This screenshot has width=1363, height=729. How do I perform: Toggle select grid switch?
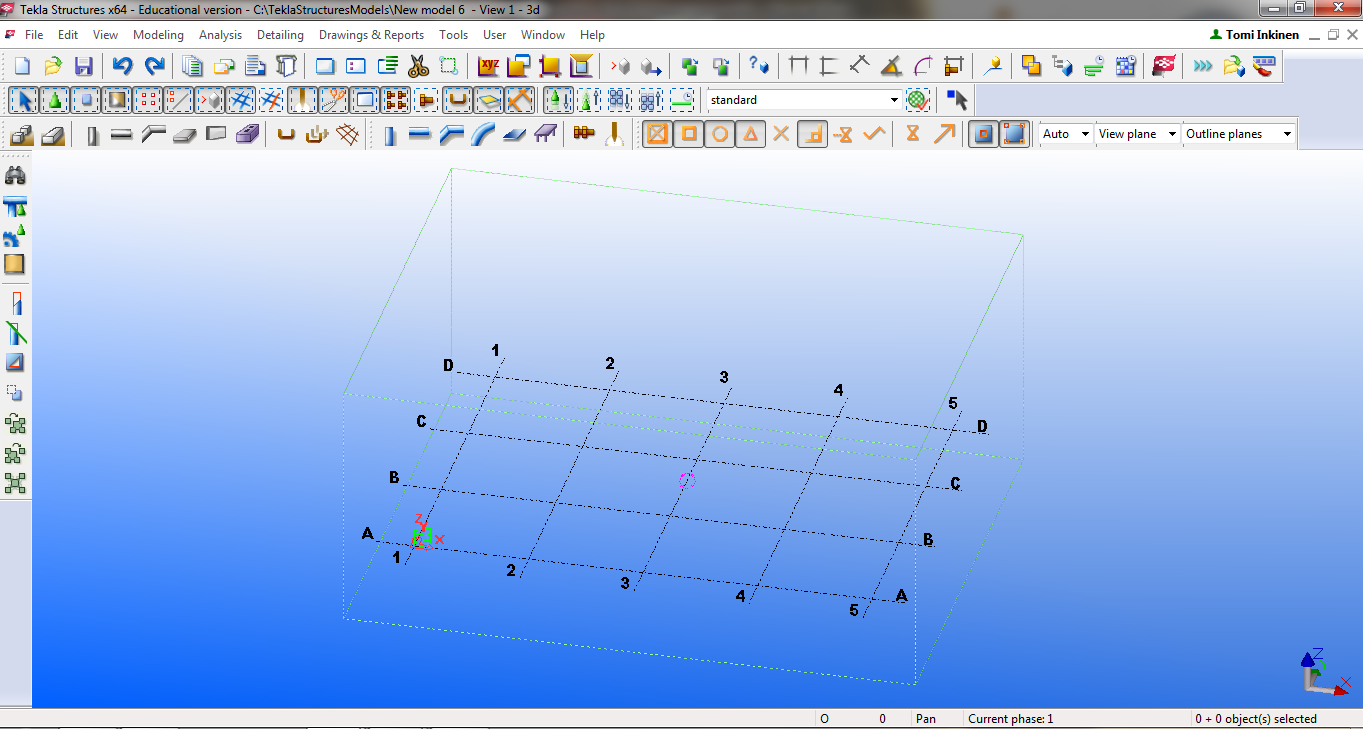tap(240, 100)
